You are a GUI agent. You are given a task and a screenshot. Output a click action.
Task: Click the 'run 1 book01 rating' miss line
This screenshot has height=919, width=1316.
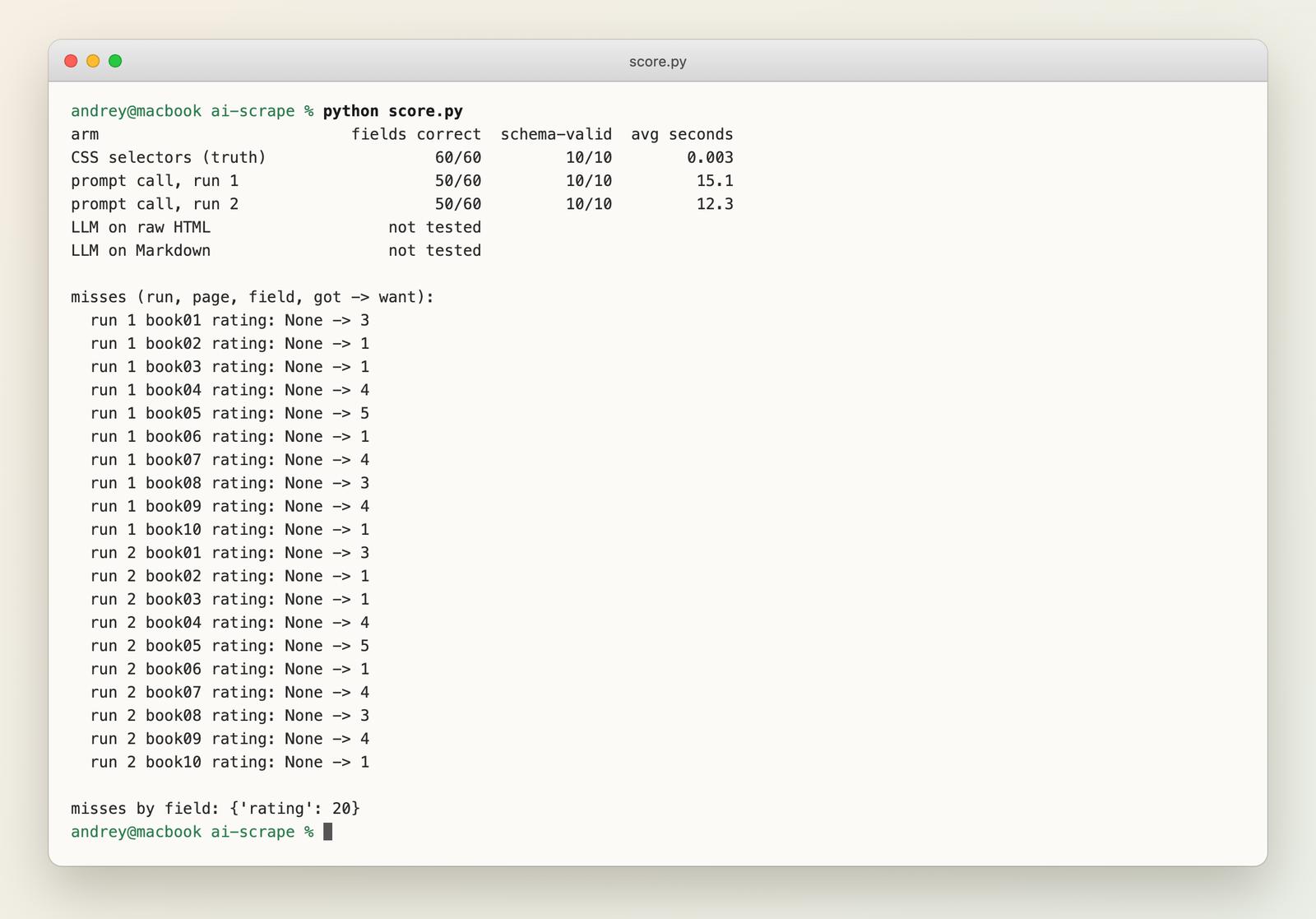pos(229,320)
